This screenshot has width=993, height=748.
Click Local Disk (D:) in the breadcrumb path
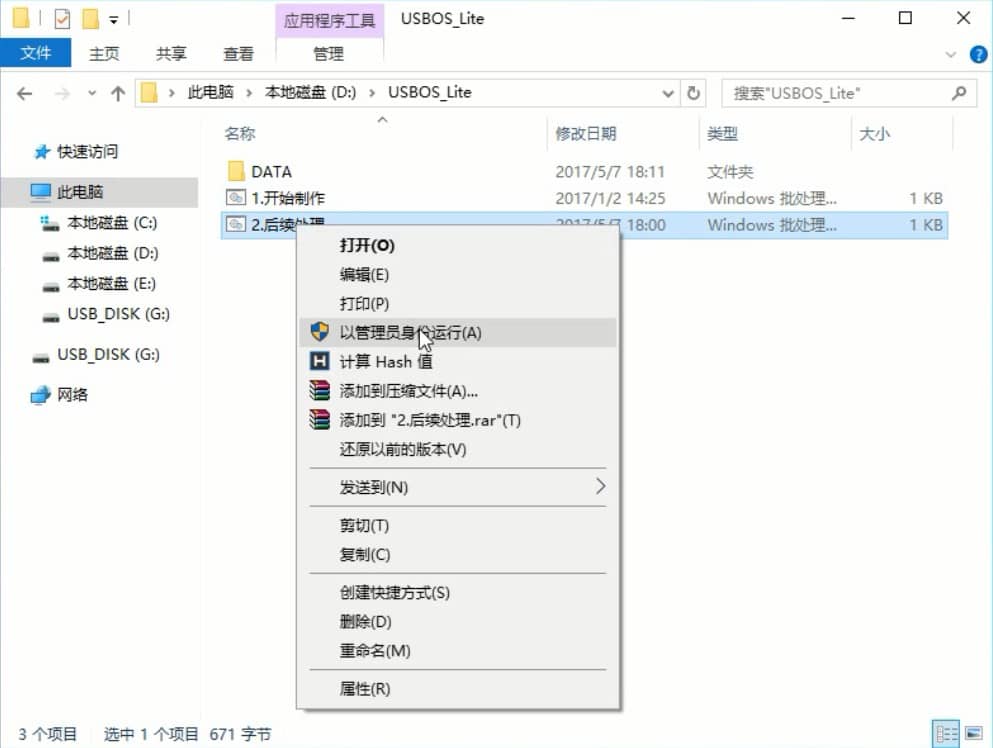tap(310, 93)
